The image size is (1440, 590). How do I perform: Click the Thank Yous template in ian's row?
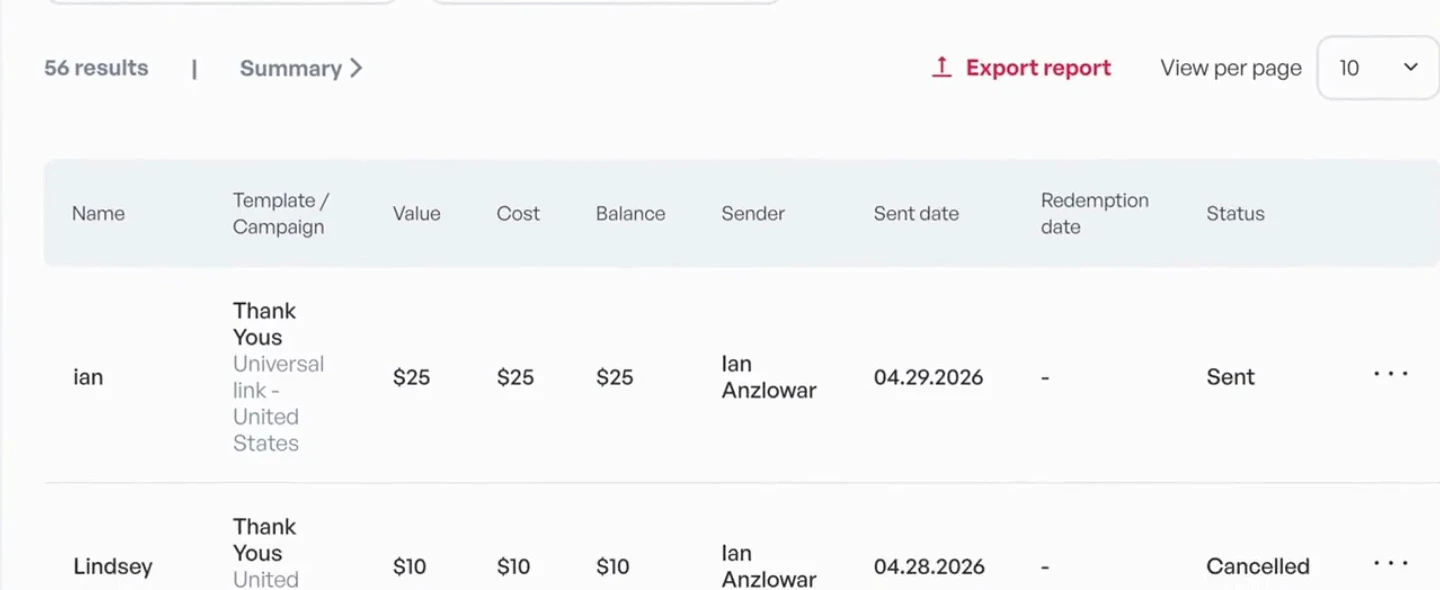(264, 324)
